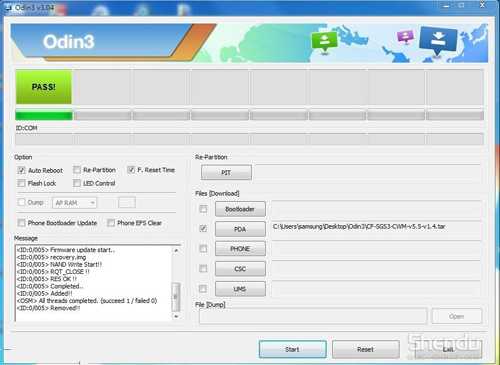Tick the checkbox beside PHONE button
This screenshot has height=365, width=500.
coord(203,249)
